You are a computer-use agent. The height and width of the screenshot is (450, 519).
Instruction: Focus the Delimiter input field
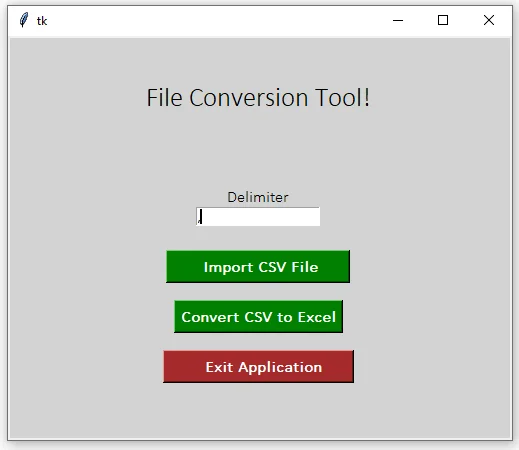point(258,217)
